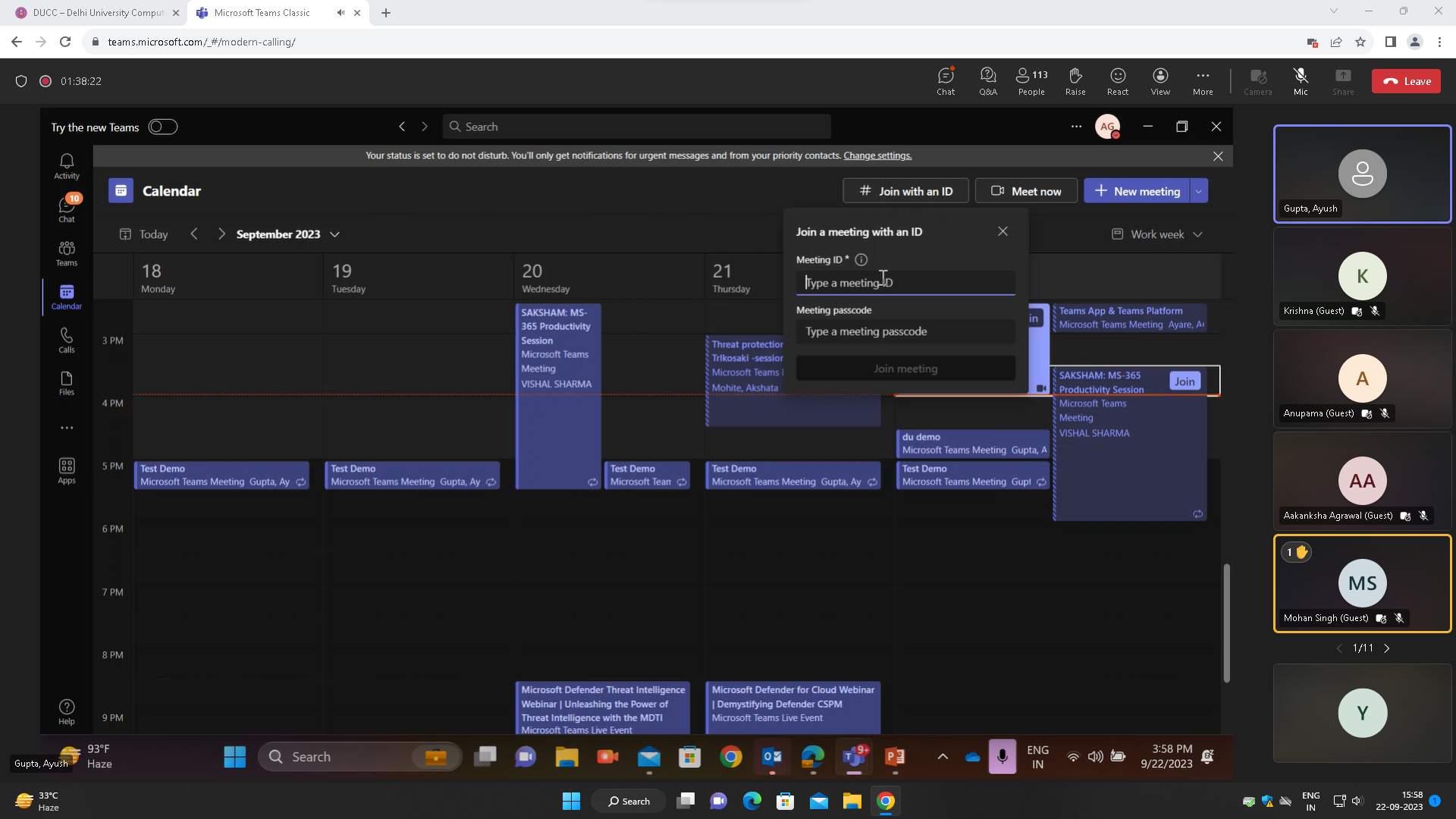
Task: Bookmark this page with star icon
Action: [x=1360, y=42]
